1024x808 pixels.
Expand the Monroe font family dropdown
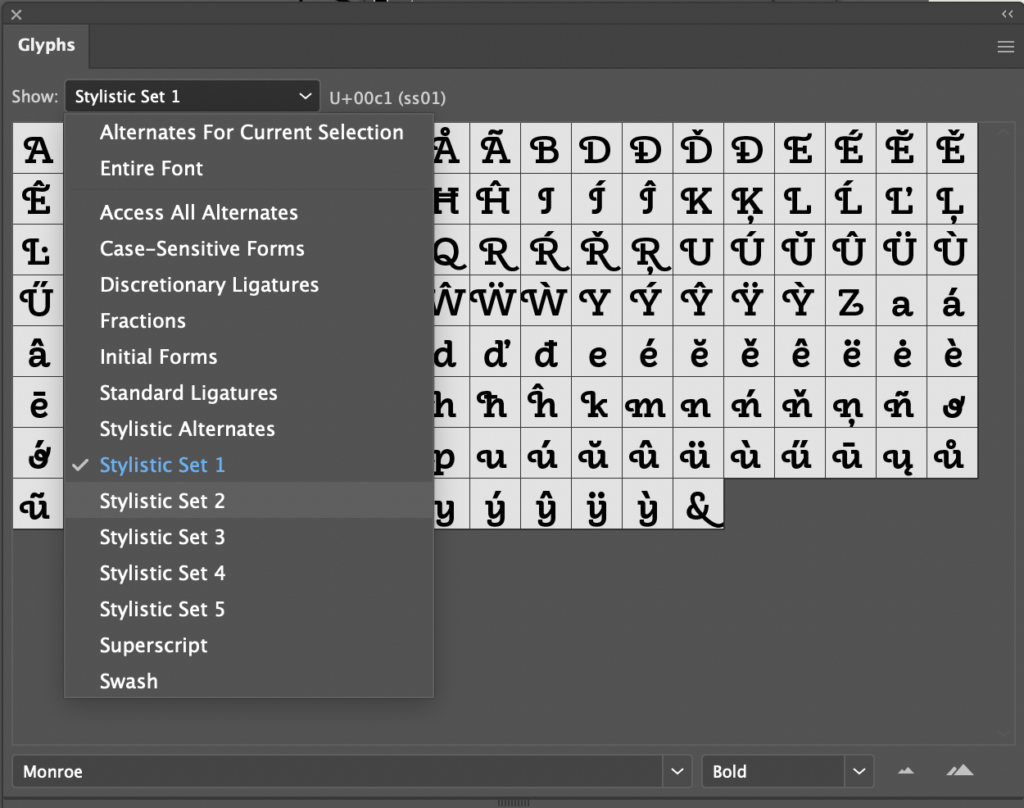(677, 771)
